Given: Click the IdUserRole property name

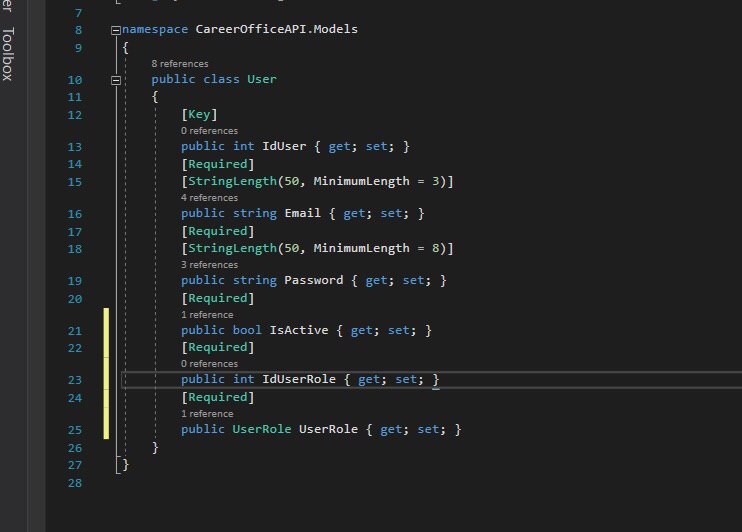Looking at the screenshot, I should point(299,380).
